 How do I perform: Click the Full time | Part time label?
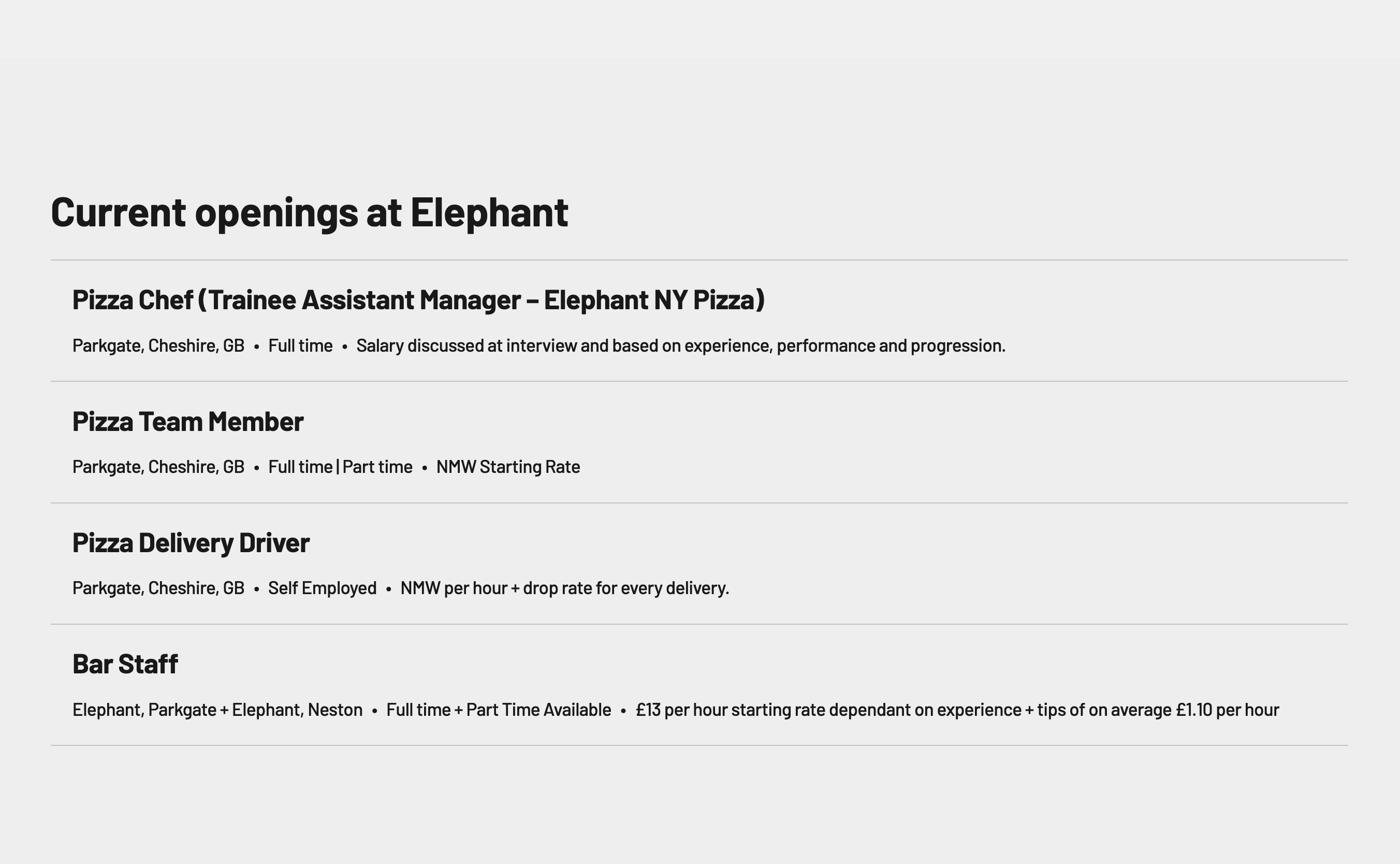coord(341,467)
